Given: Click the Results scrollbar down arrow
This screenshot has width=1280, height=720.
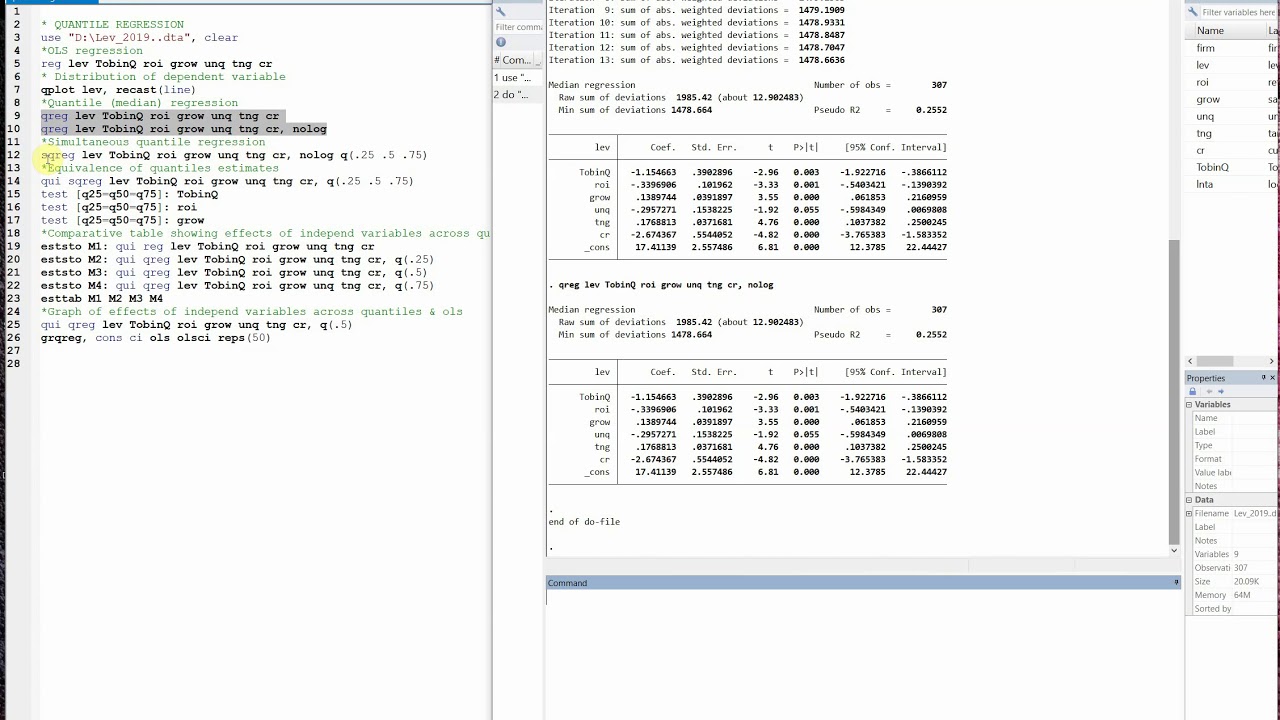Looking at the screenshot, I should coord(1174,550).
